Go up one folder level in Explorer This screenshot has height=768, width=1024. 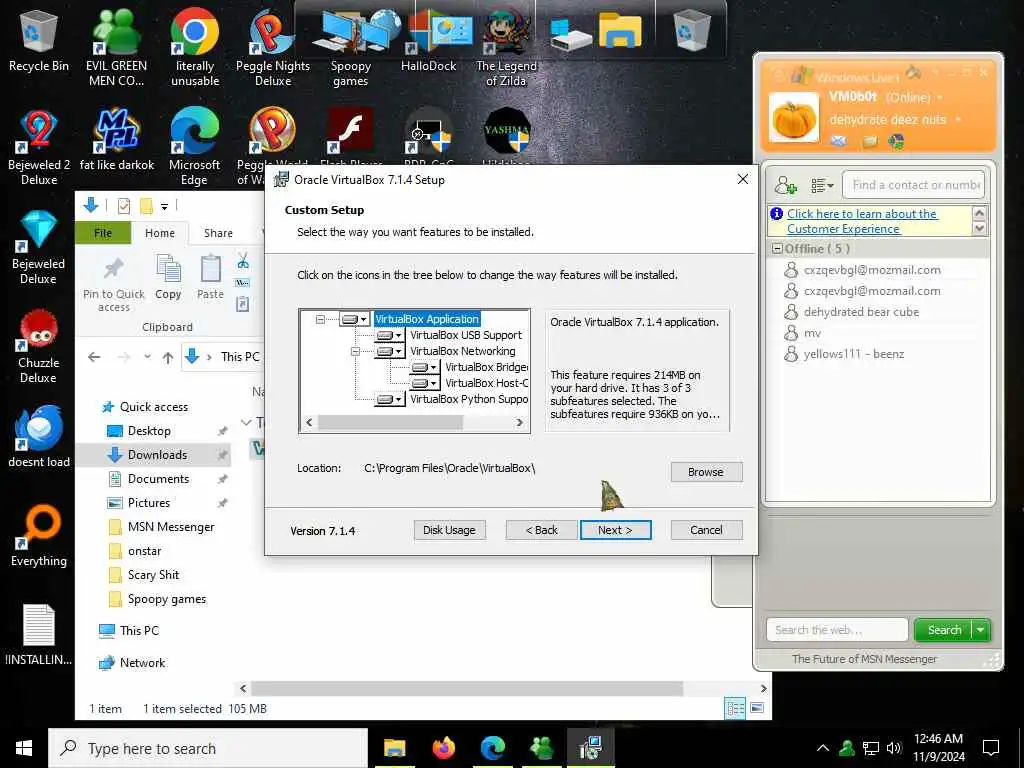pos(168,357)
